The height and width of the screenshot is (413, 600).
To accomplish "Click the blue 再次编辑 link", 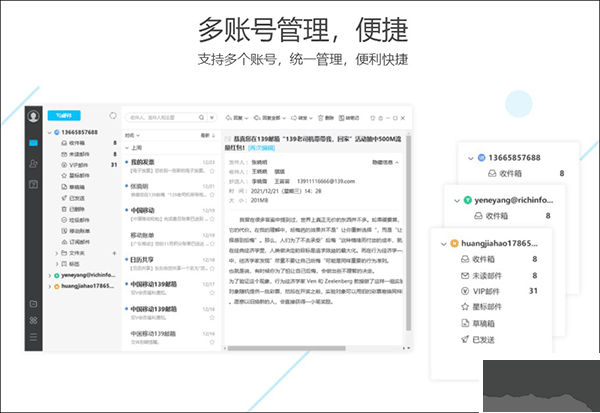I will [262, 148].
